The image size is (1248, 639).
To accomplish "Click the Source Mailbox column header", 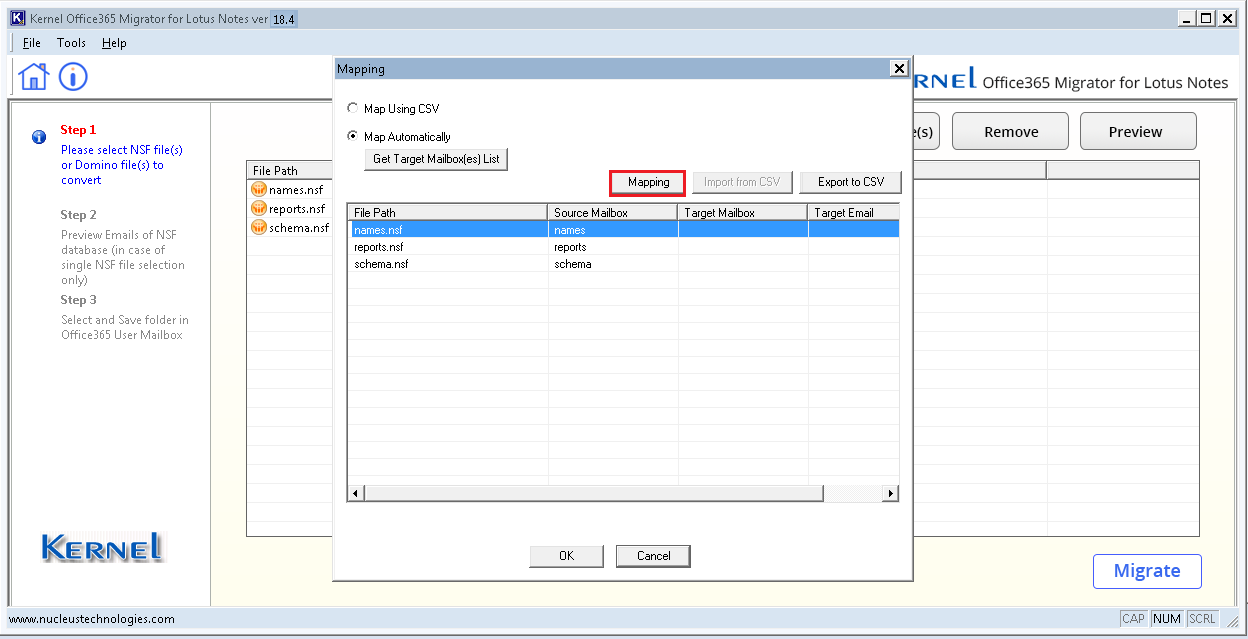I will (x=613, y=212).
